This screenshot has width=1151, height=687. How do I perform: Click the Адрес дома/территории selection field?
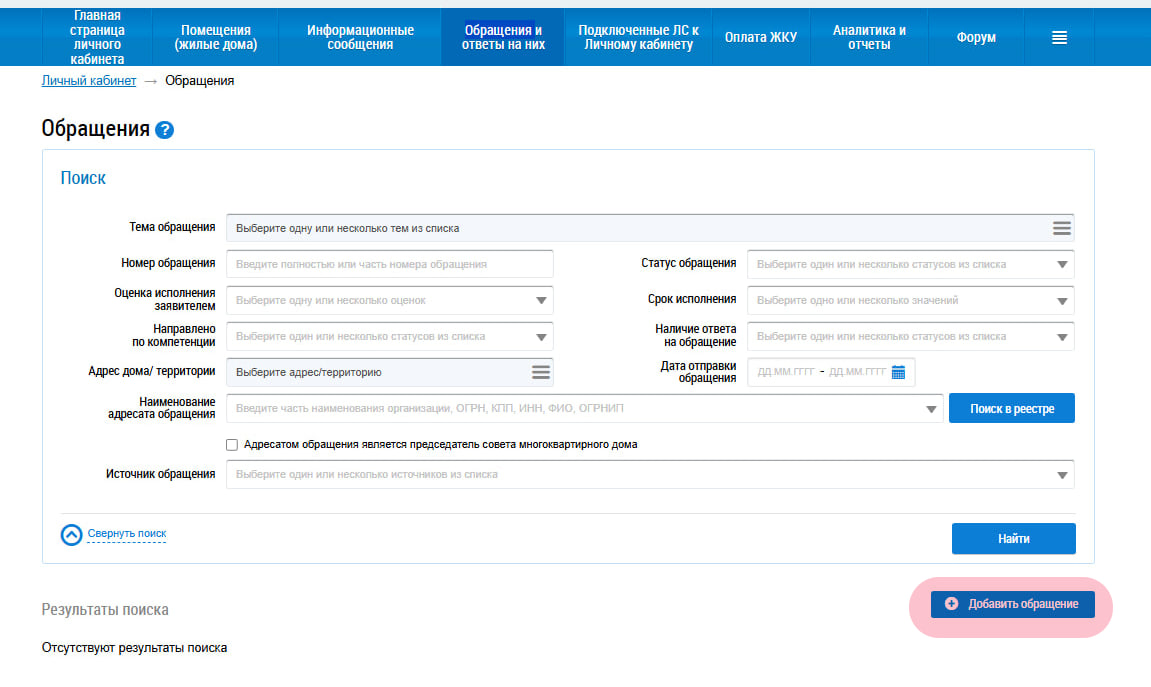pyautogui.click(x=390, y=372)
